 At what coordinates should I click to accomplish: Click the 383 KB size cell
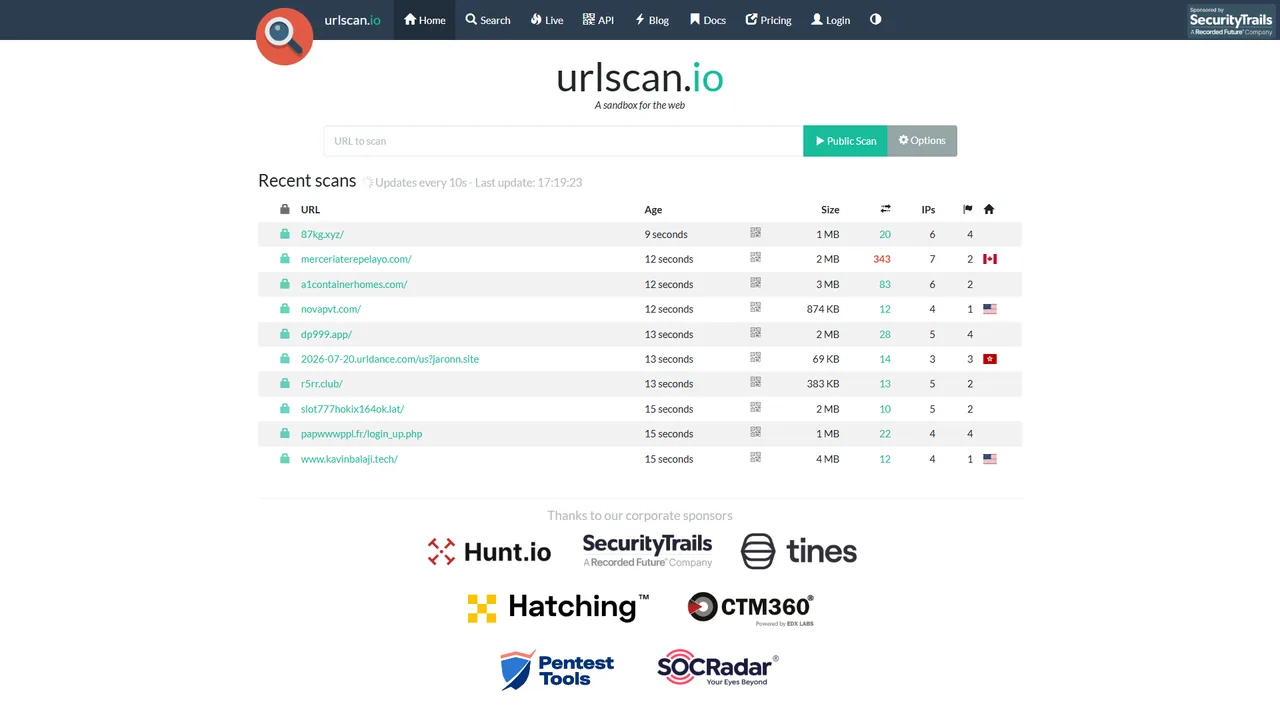[x=823, y=384]
